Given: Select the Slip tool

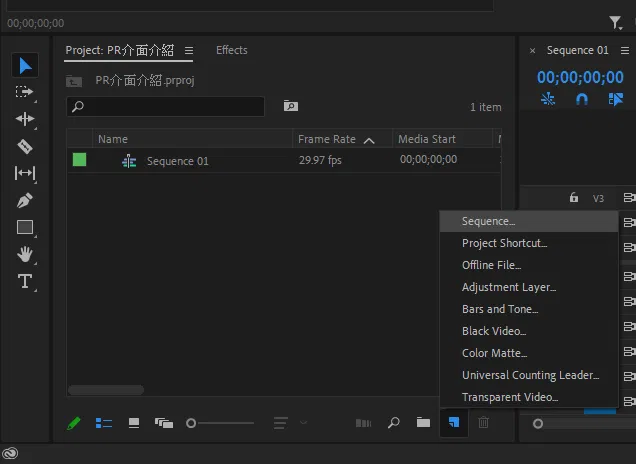Looking at the screenshot, I should click(x=25, y=173).
